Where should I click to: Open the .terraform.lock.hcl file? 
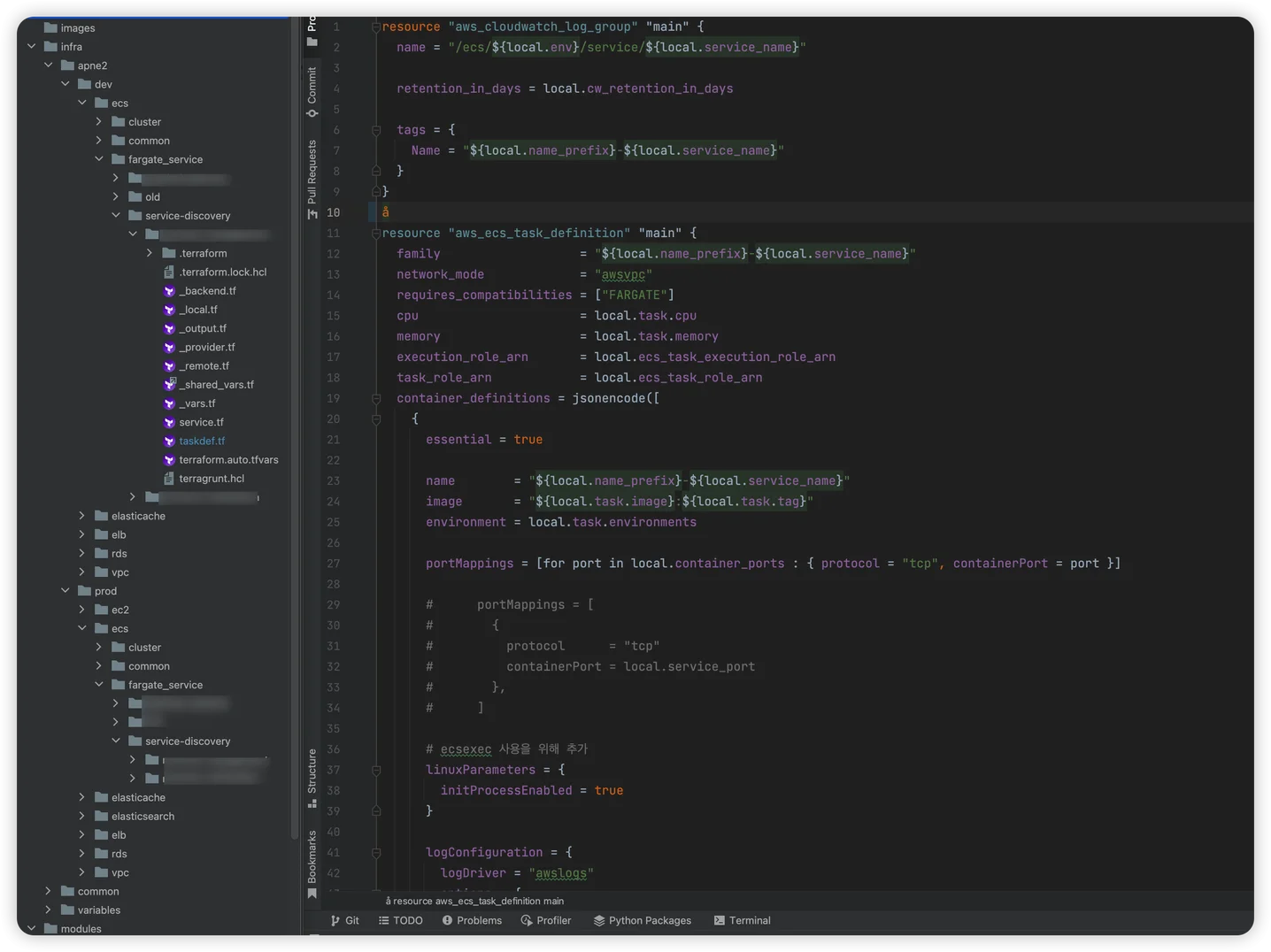[222, 272]
